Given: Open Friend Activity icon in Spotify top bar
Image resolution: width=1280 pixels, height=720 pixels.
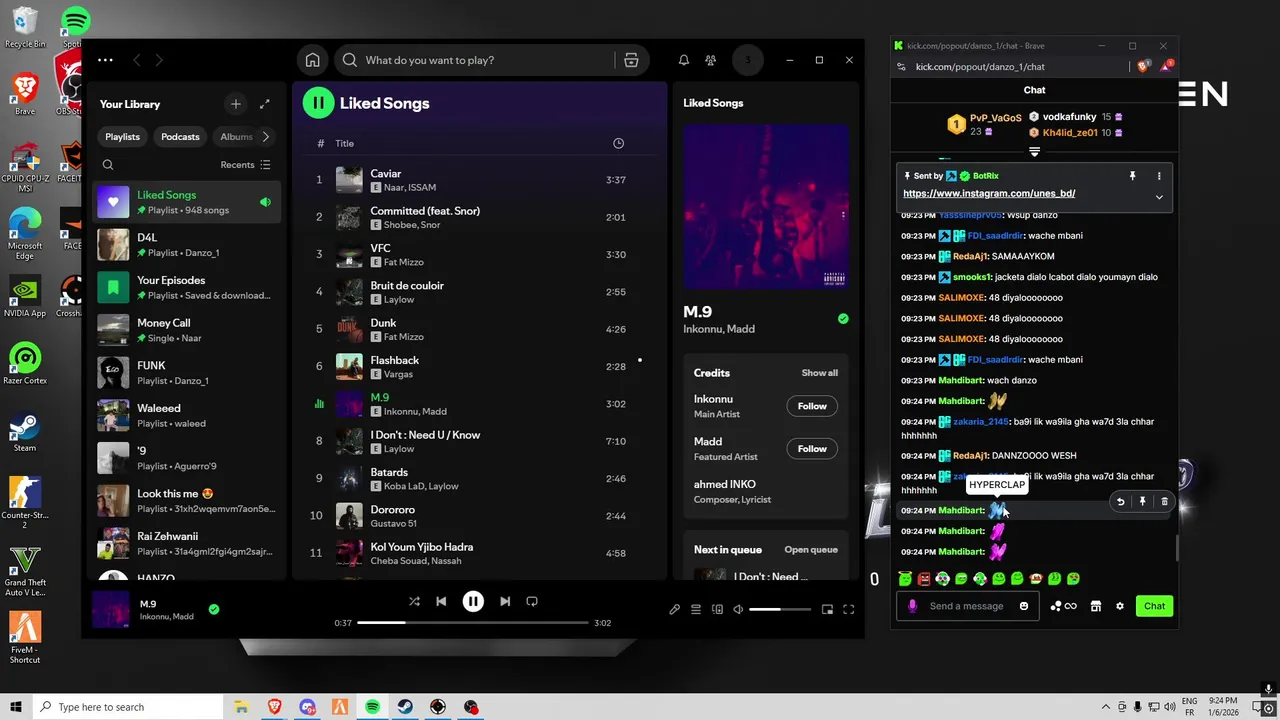Looking at the screenshot, I should pos(710,60).
